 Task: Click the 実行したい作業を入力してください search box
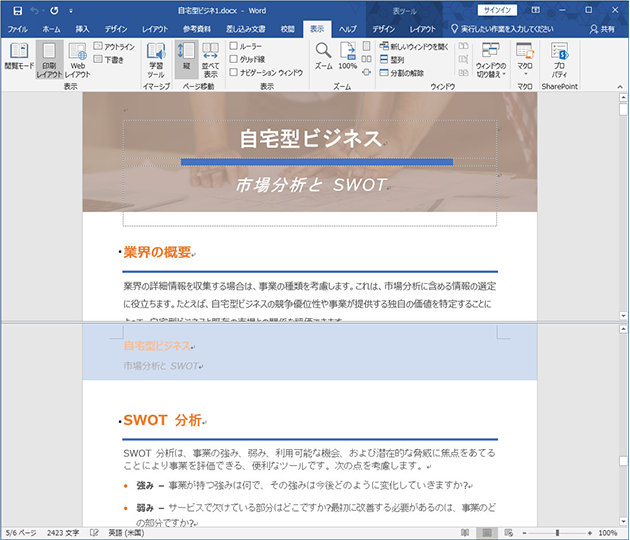pos(502,29)
